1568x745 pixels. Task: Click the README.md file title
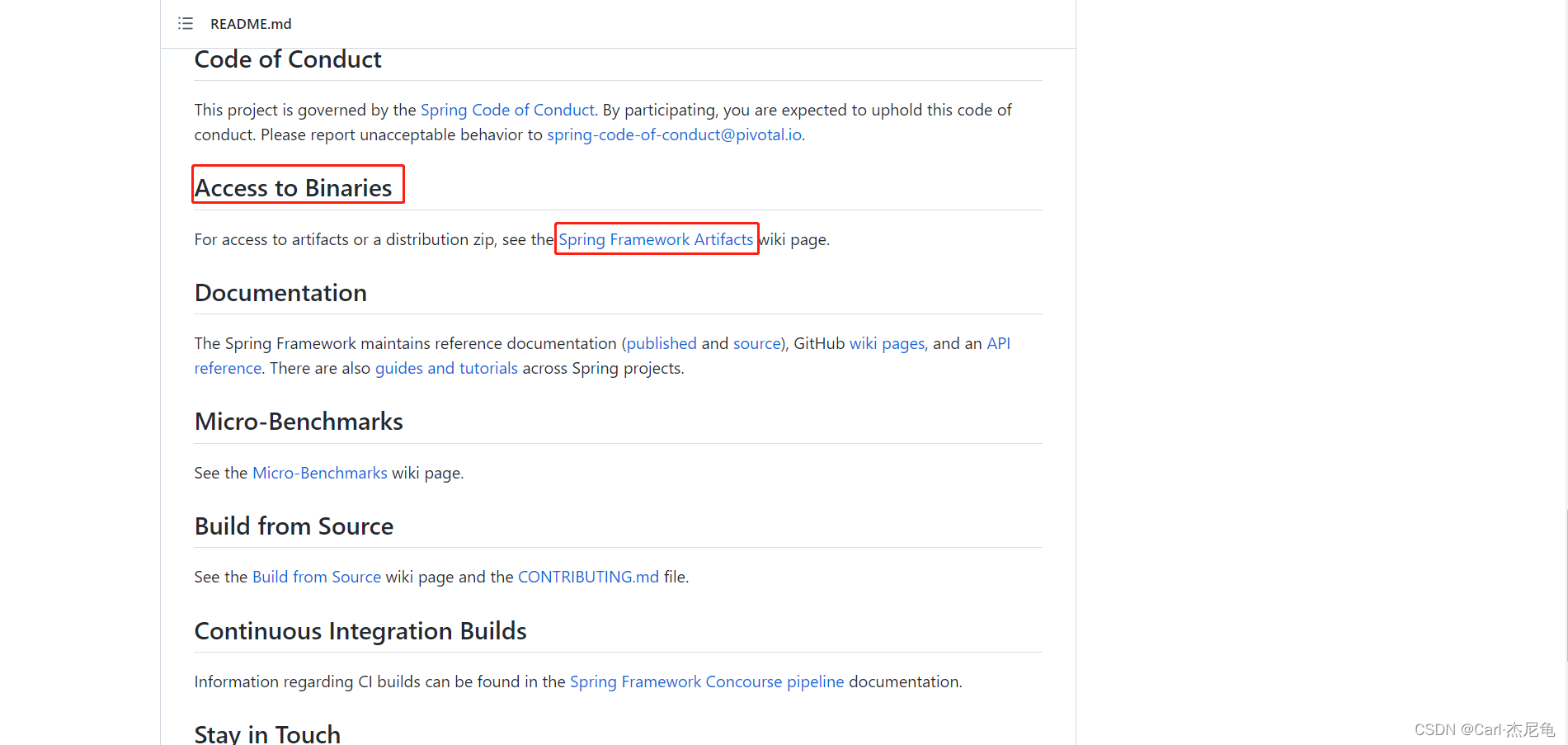(251, 24)
